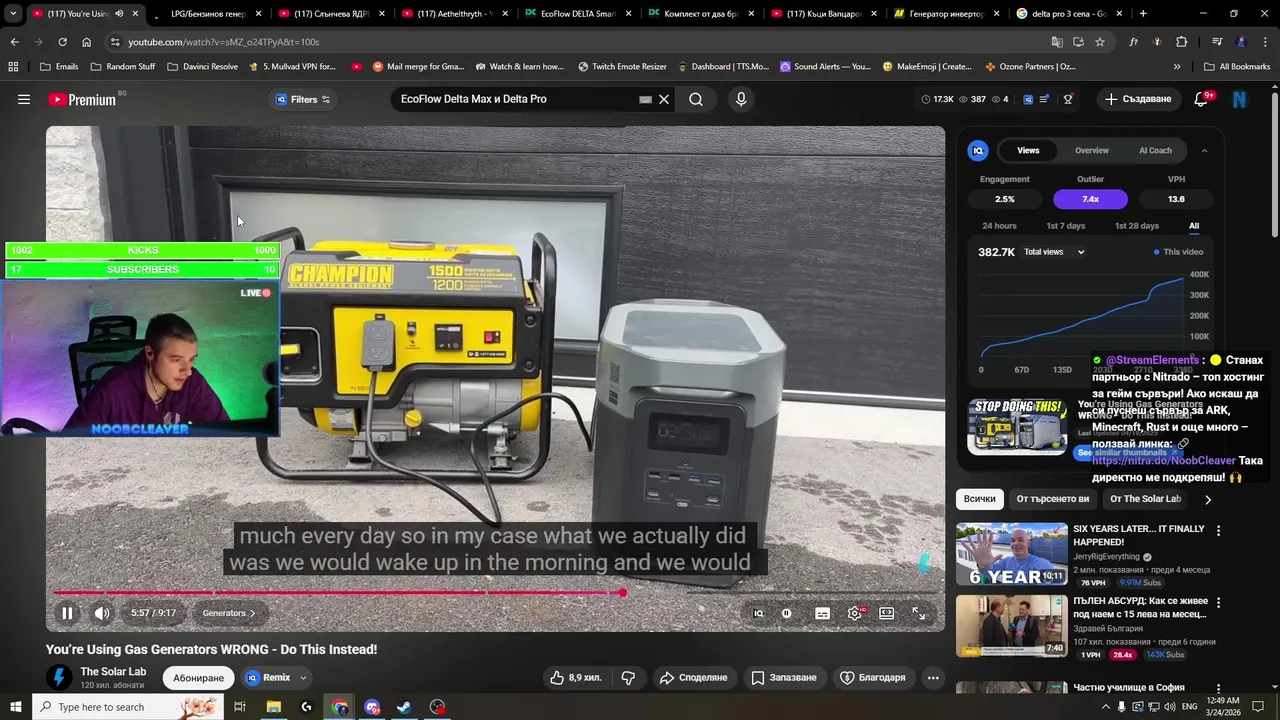Mute the video volume

[102, 613]
